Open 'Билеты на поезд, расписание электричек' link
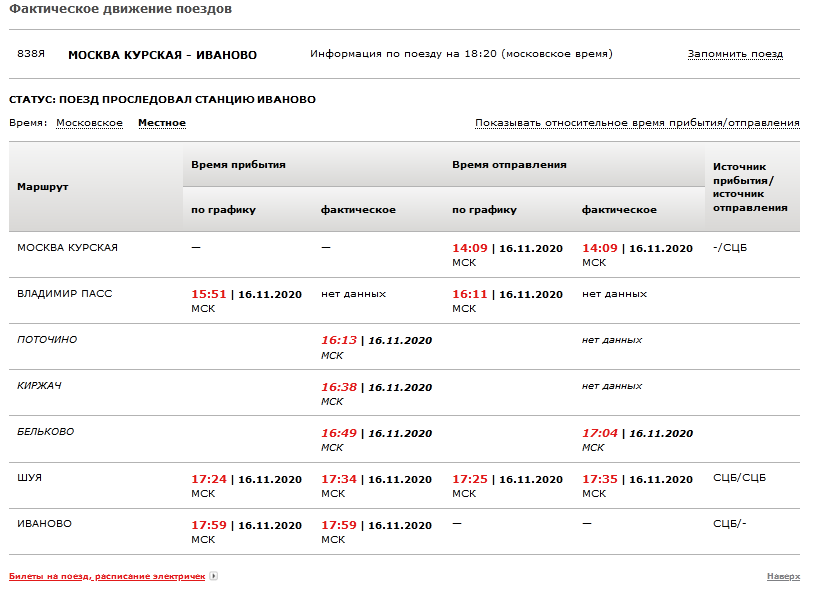 pyautogui.click(x=107, y=576)
